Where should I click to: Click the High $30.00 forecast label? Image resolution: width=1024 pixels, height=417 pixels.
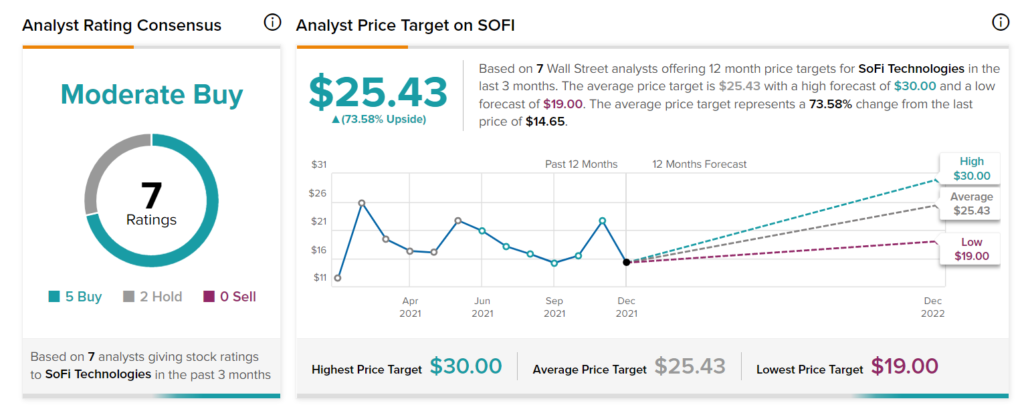coord(972,168)
